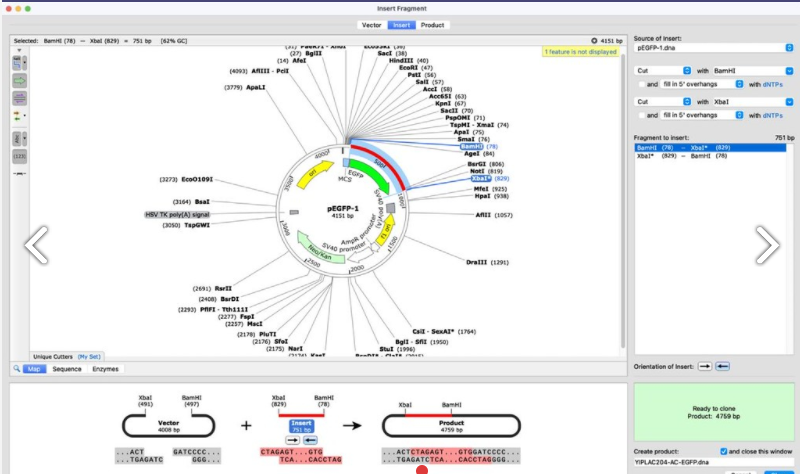This screenshot has height=474, width=800.
Task: Click the gray SV40 poly(A) signal box
Action: point(390,208)
